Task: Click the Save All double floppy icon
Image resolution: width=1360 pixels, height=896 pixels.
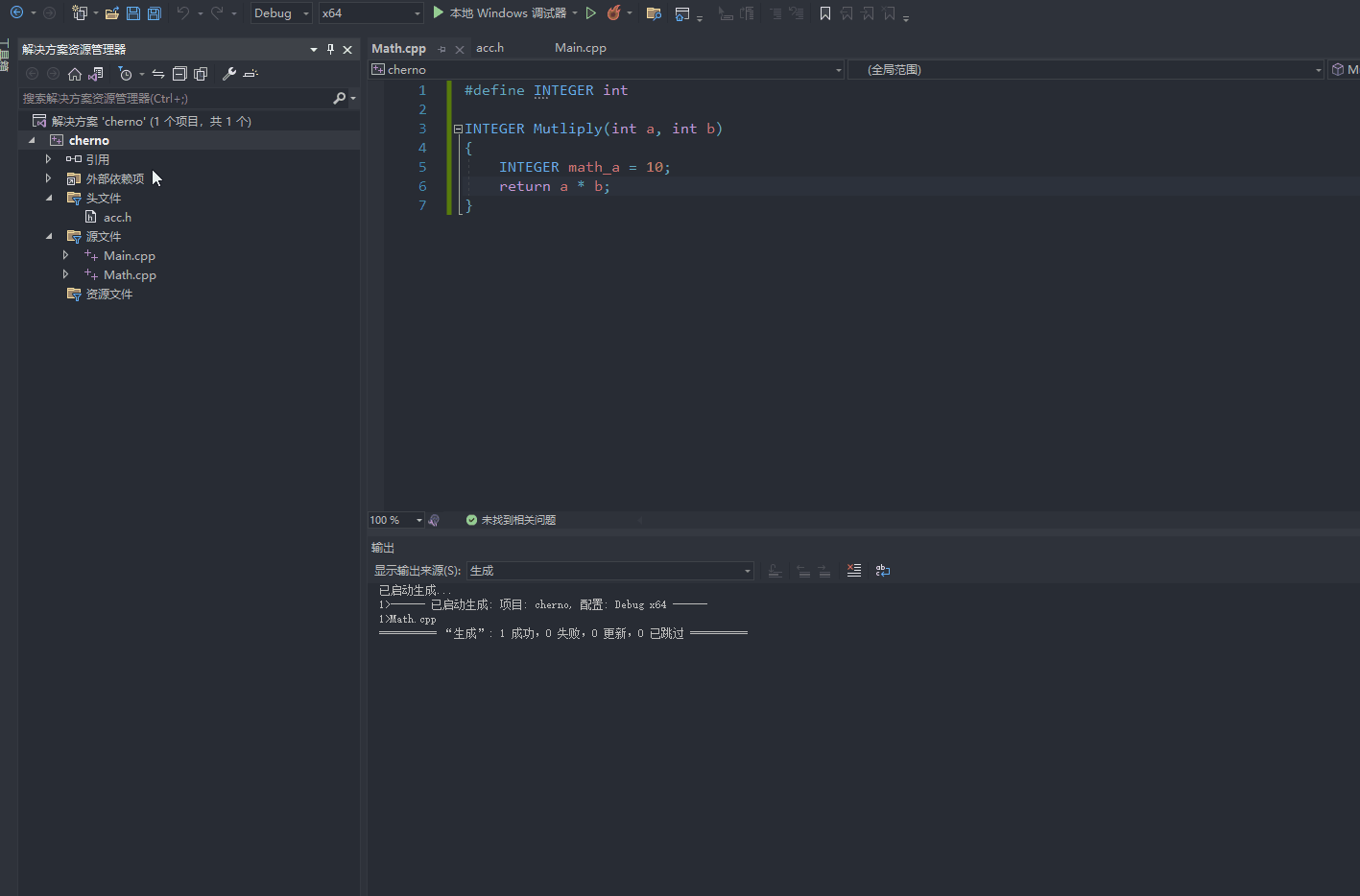Action: [x=154, y=13]
